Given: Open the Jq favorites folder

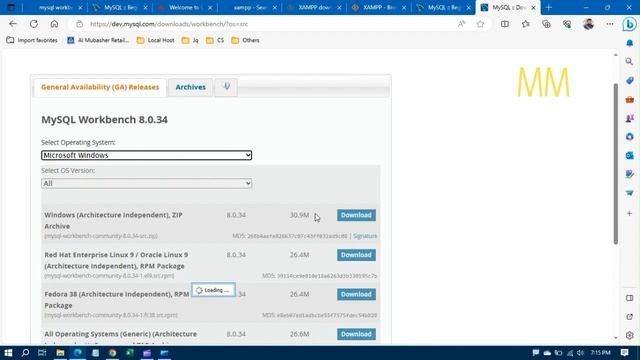Looking at the screenshot, I should click(x=191, y=40).
